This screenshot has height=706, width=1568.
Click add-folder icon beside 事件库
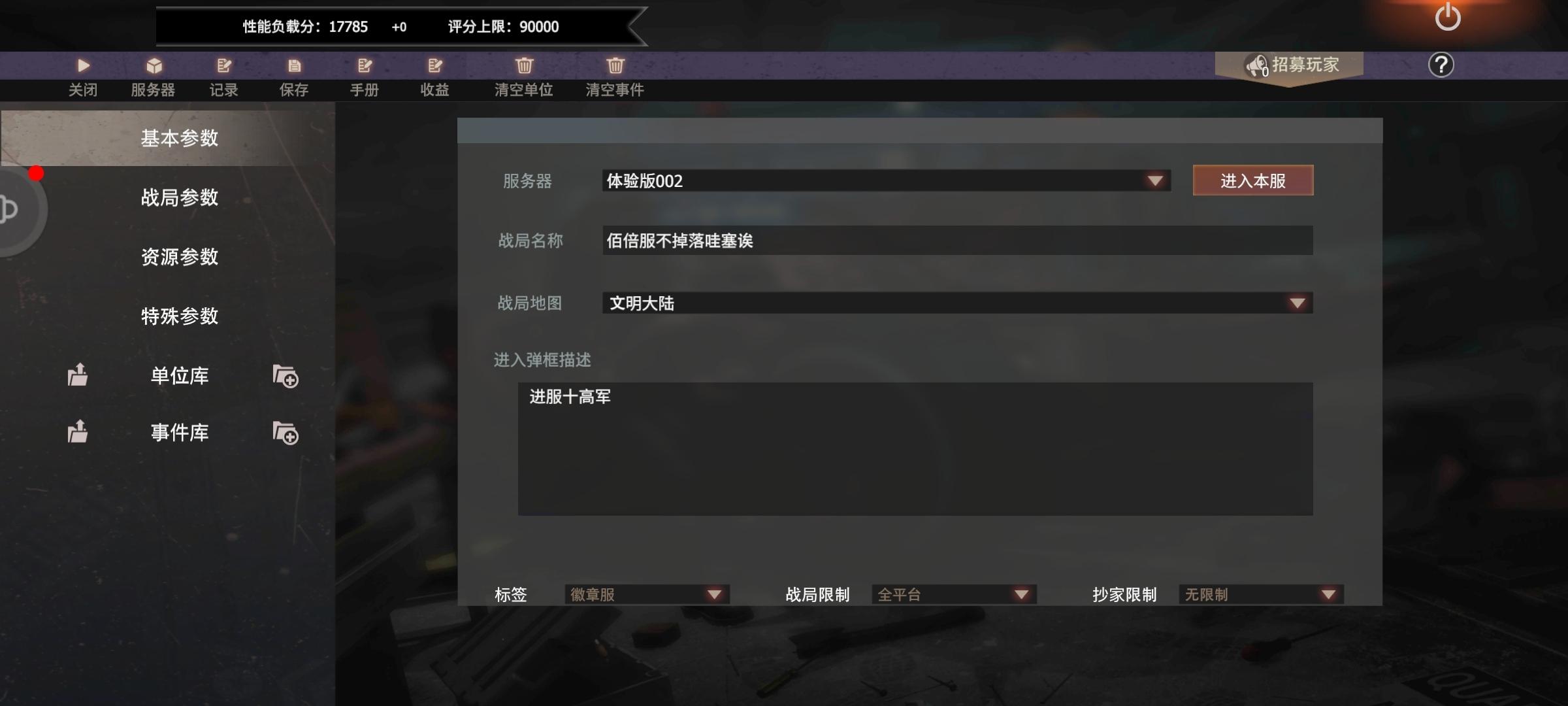coord(286,433)
